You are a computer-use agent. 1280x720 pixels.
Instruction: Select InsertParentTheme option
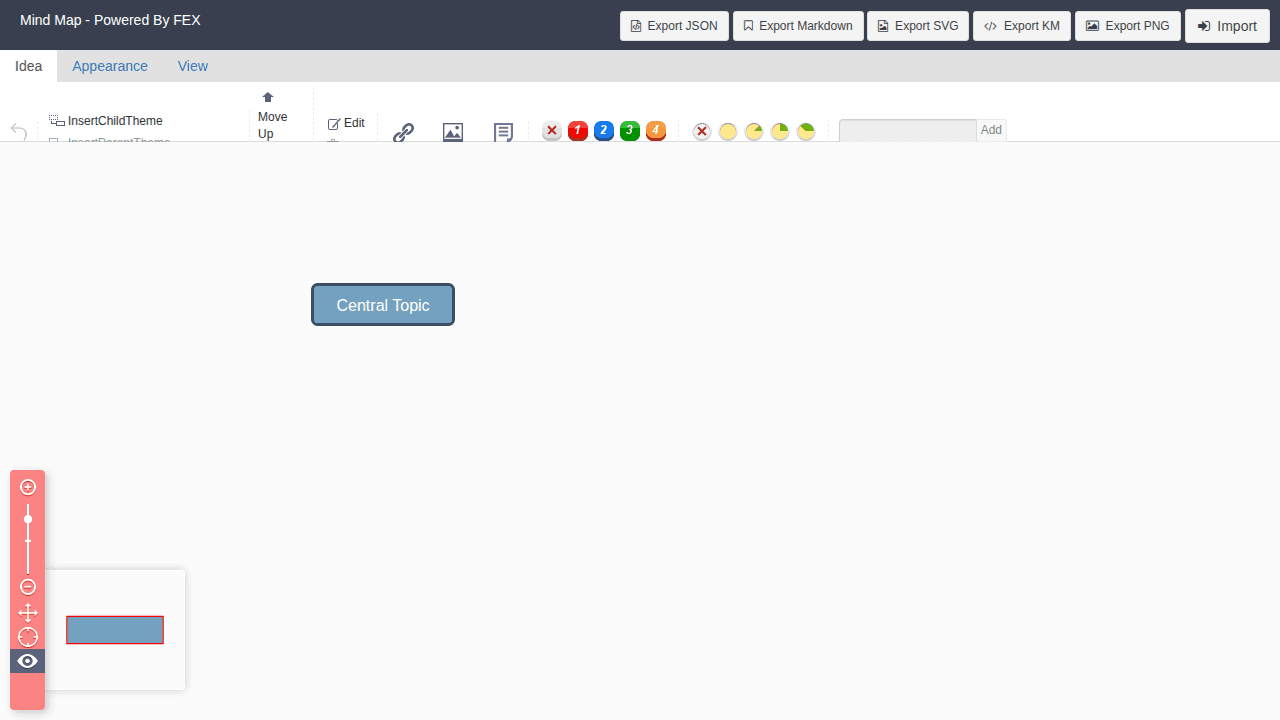[x=119, y=142]
